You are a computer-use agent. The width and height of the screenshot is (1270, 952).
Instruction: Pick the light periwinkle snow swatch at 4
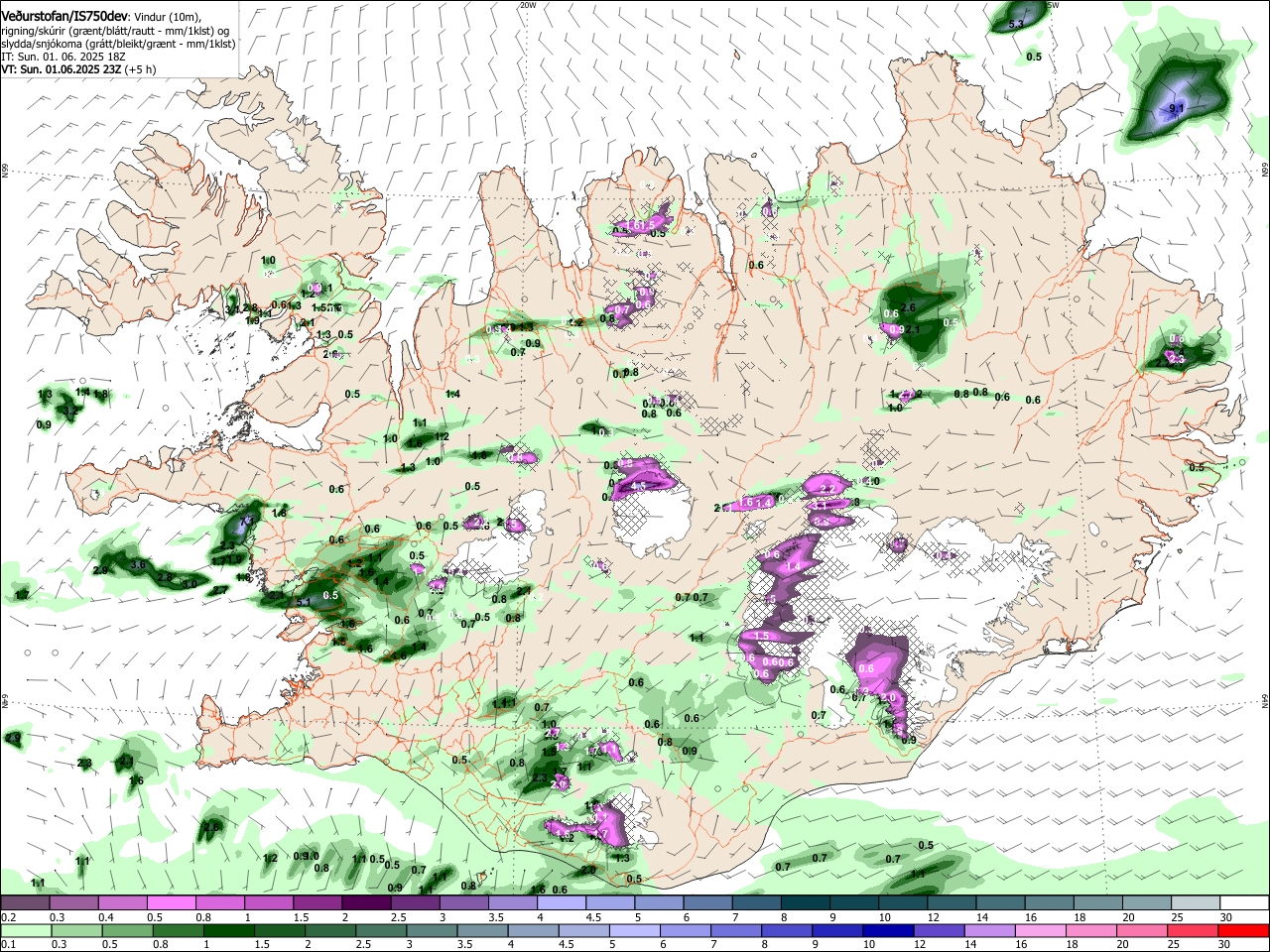coord(561,903)
